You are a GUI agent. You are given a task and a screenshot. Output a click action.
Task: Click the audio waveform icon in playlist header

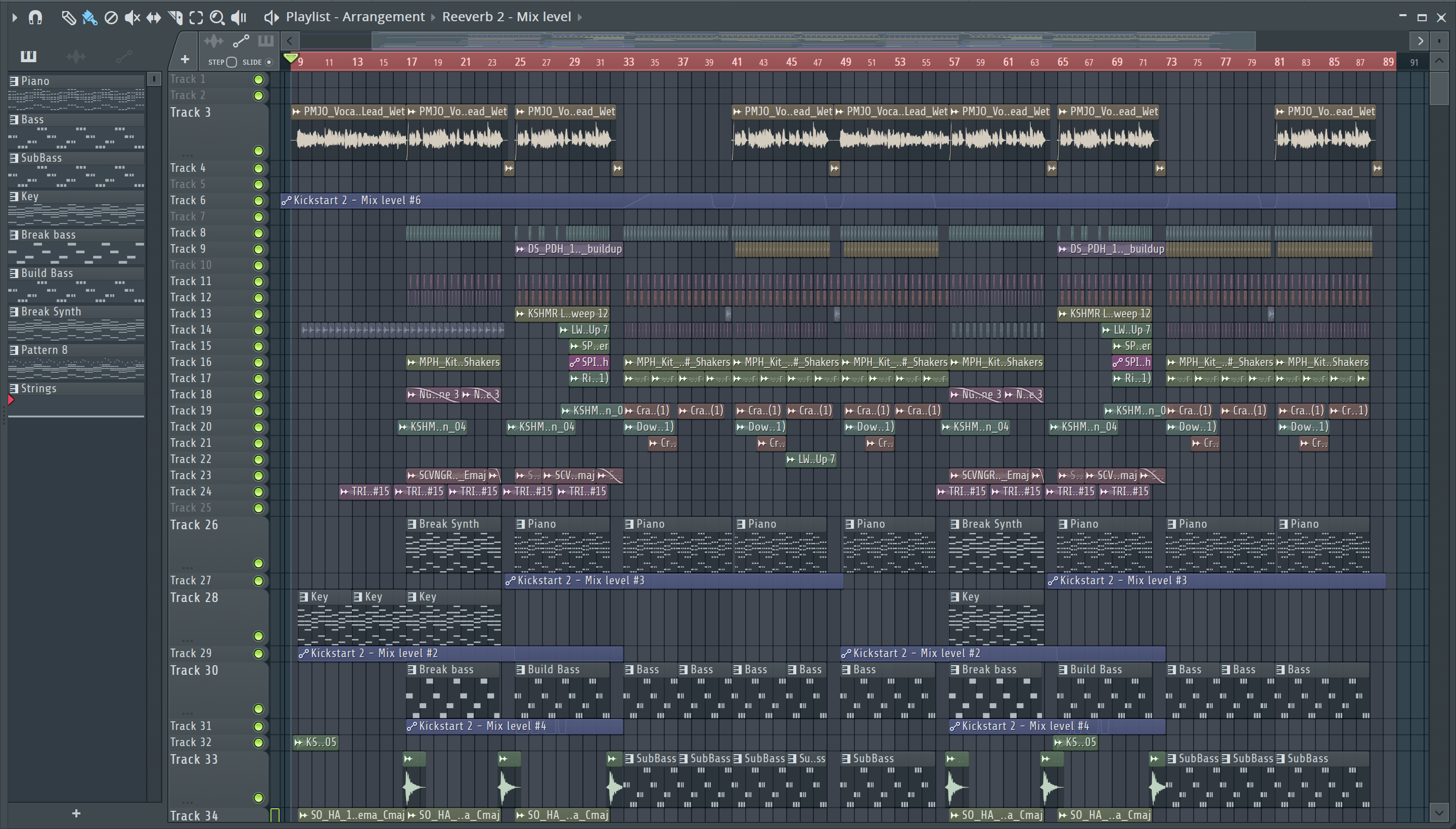pos(214,41)
